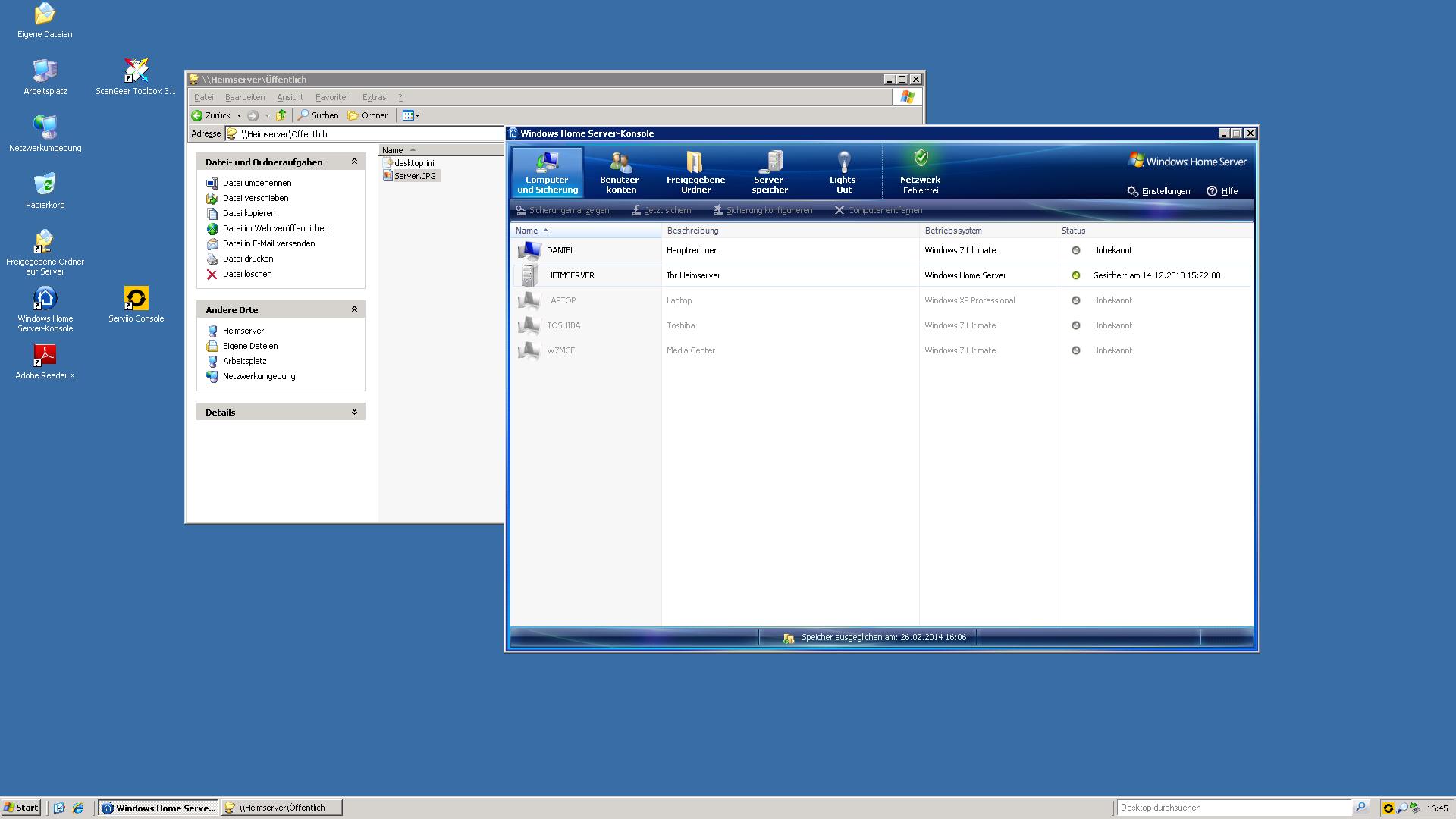Click Up one folder icon

(x=281, y=115)
